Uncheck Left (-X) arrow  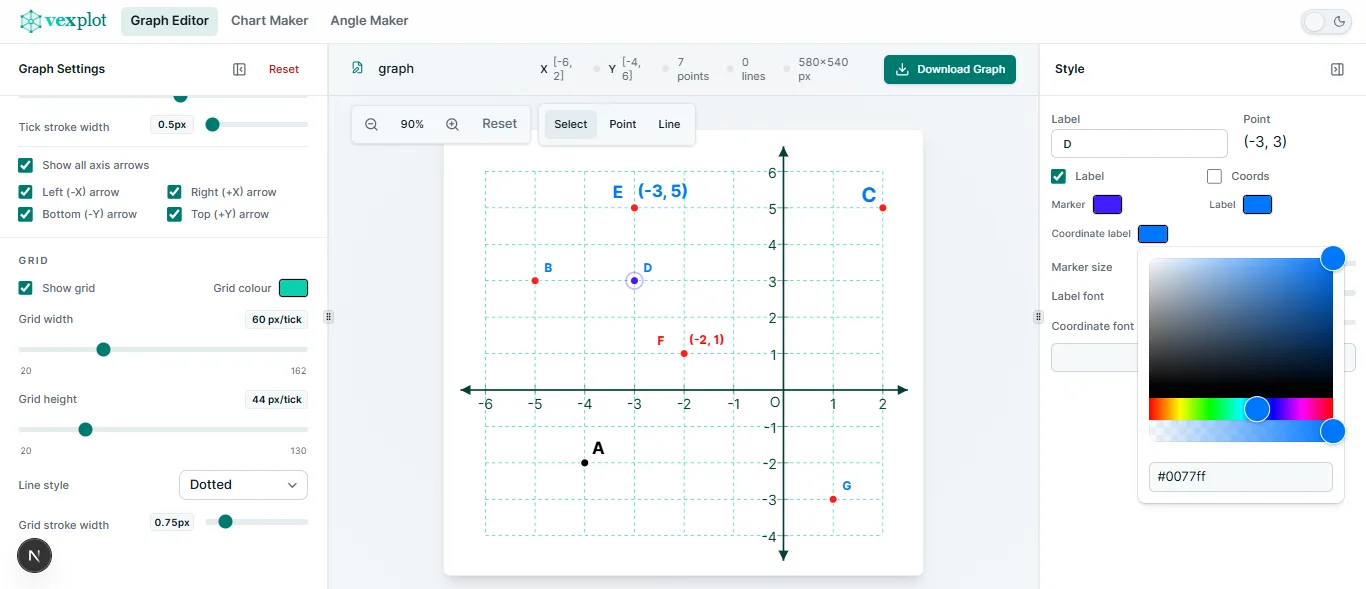click(x=26, y=192)
